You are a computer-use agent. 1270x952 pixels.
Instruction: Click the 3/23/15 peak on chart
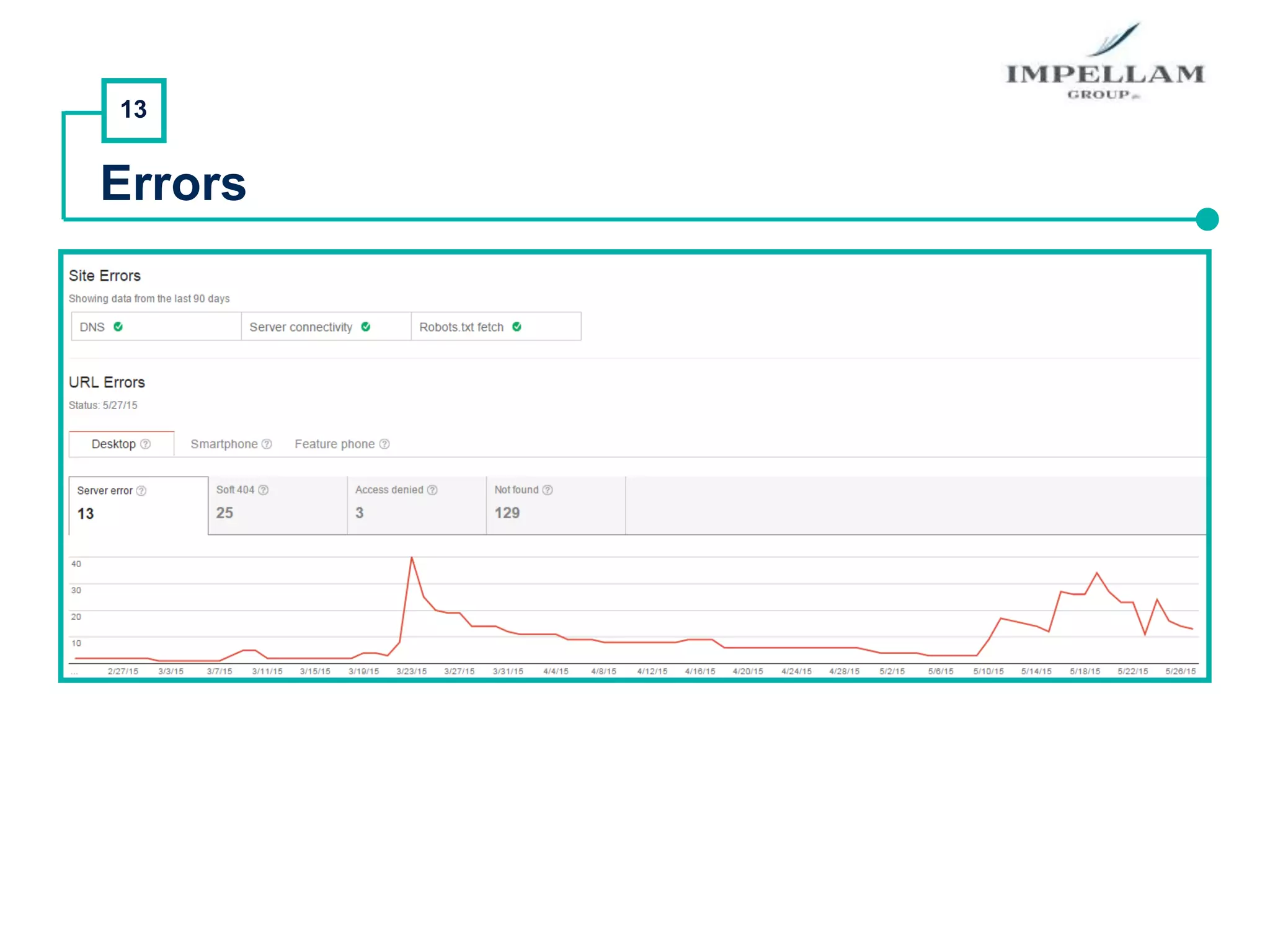(x=412, y=558)
